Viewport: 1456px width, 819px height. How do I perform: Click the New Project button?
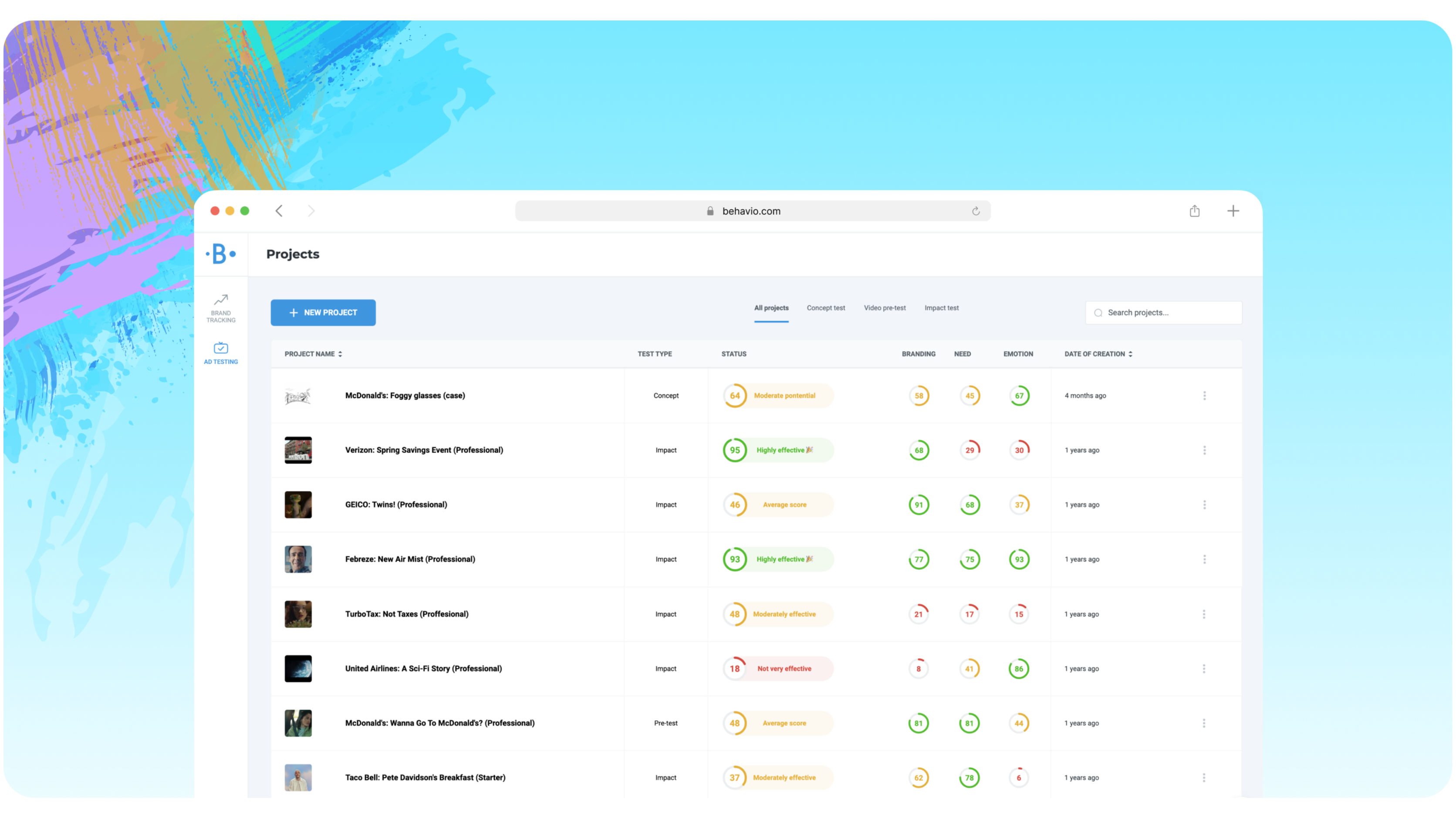point(323,312)
